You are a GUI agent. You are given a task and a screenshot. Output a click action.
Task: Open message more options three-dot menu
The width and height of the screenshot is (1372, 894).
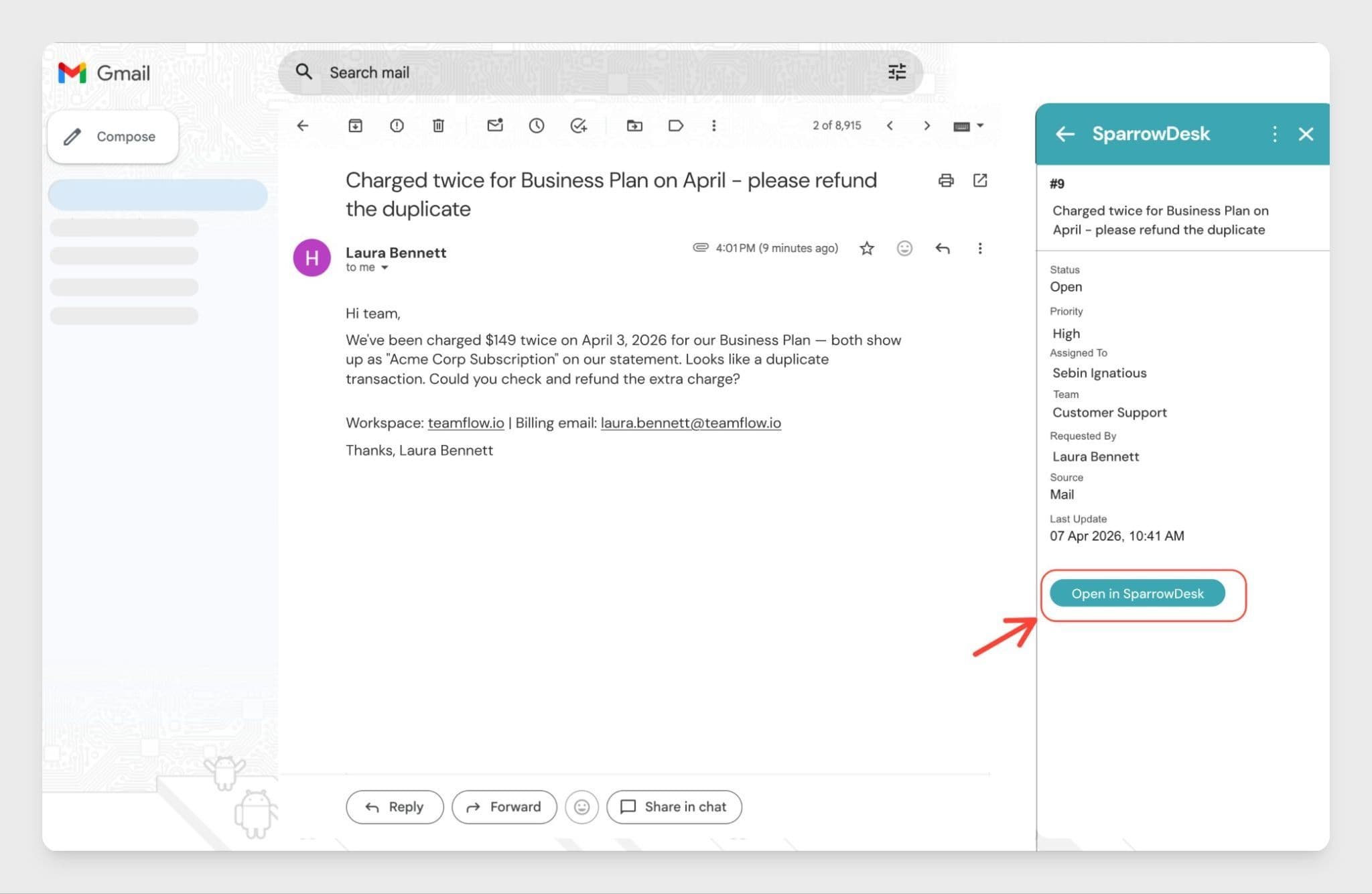click(979, 249)
